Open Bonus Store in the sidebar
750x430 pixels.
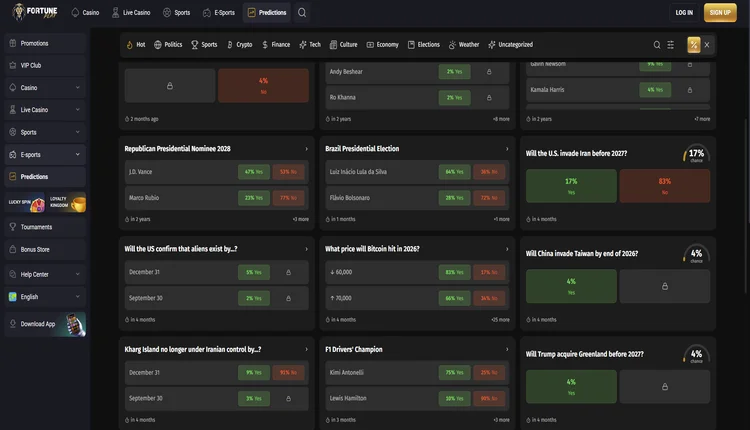click(x=45, y=249)
